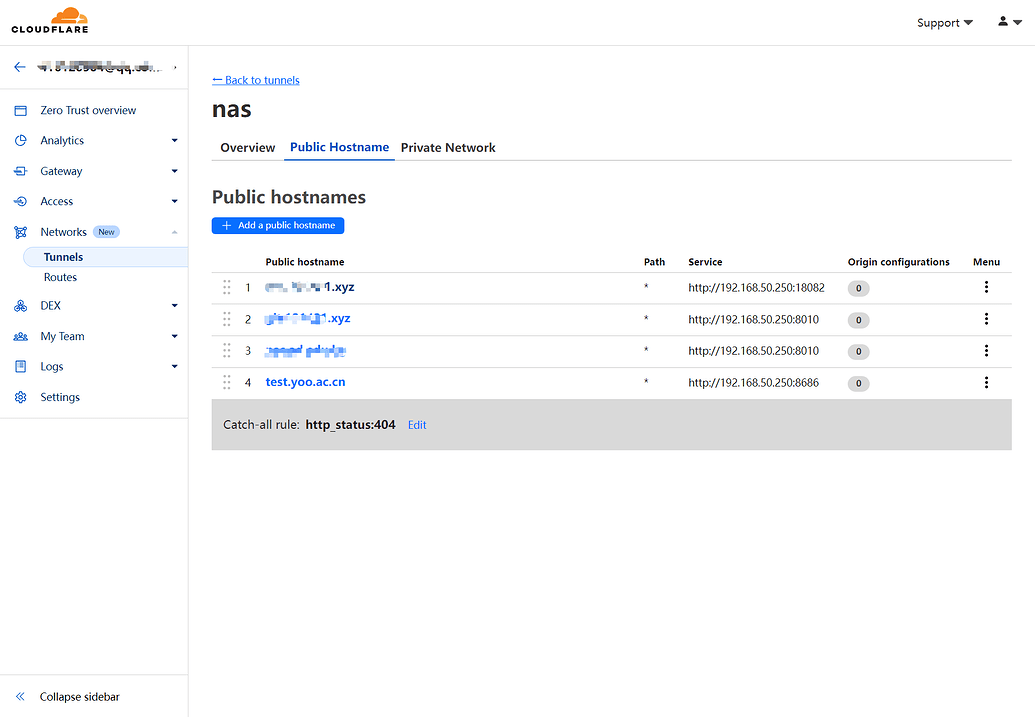
Task: Open Routes in the sidebar
Action: click(60, 277)
